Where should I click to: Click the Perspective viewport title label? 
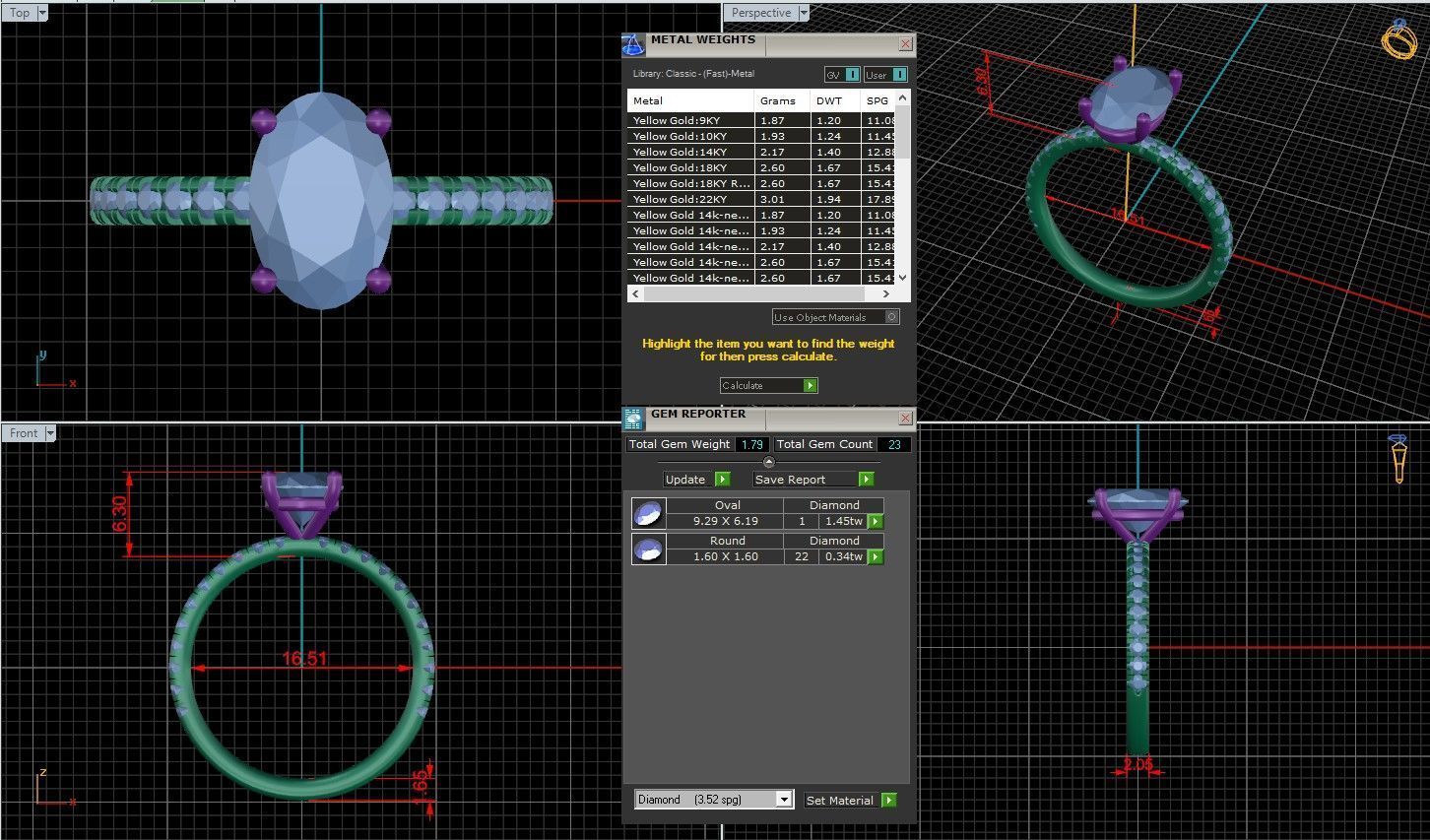[761, 13]
